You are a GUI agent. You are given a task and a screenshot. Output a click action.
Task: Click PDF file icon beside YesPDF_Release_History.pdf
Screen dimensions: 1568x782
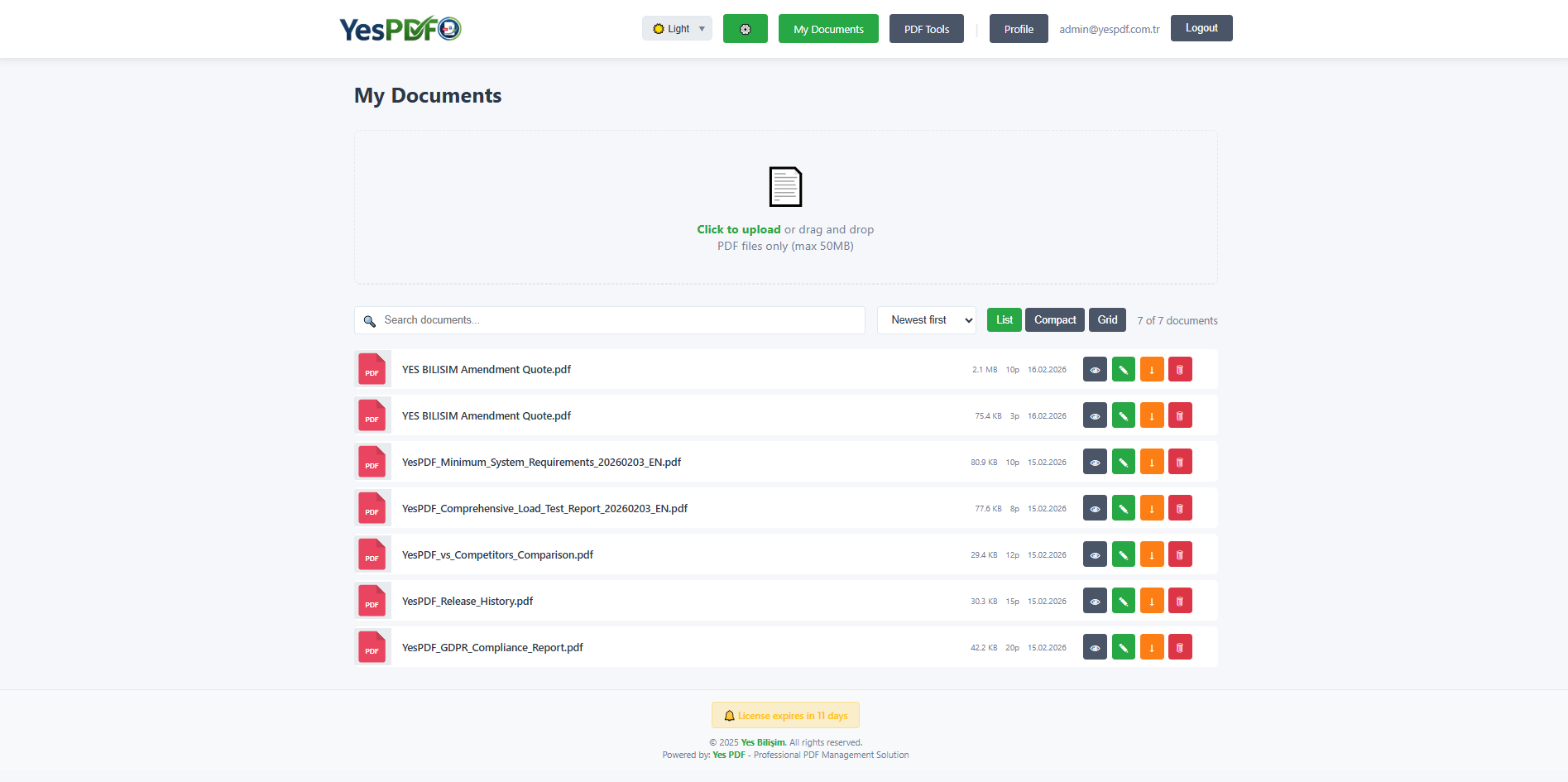tap(372, 601)
